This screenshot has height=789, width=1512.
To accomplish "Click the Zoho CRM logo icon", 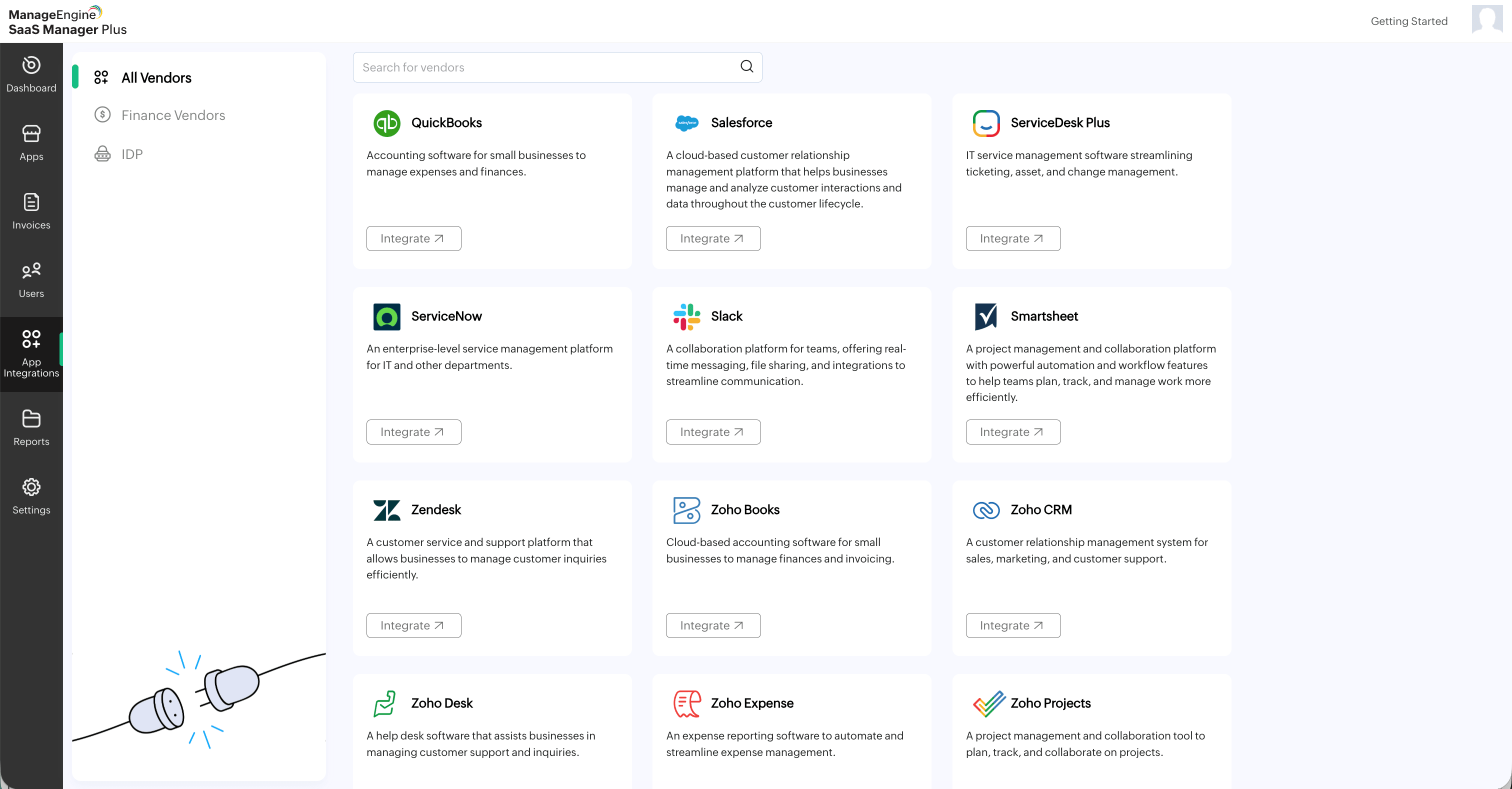I will (x=986, y=510).
